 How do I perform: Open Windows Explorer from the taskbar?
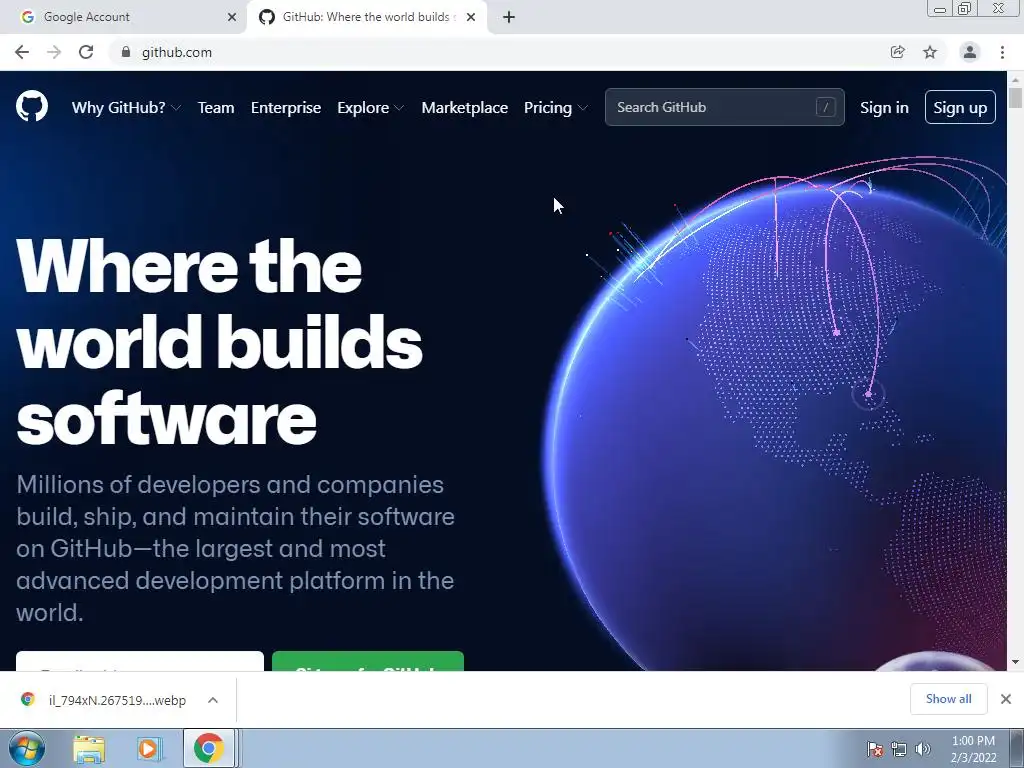(89, 749)
